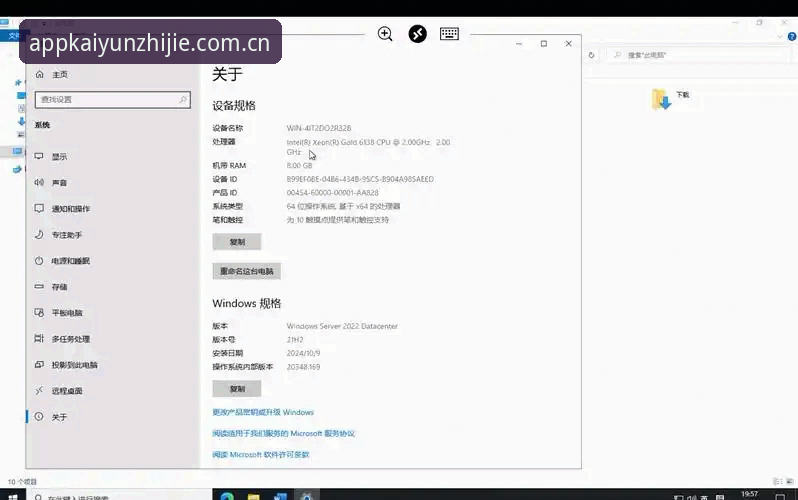Select 远程桌面 remote desktop page

pos(58,391)
